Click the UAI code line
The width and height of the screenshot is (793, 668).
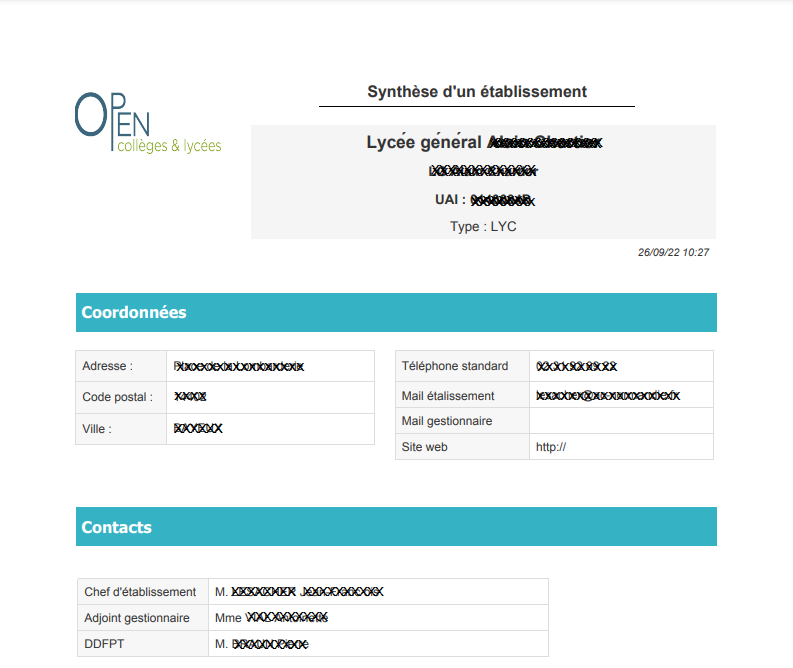484,200
